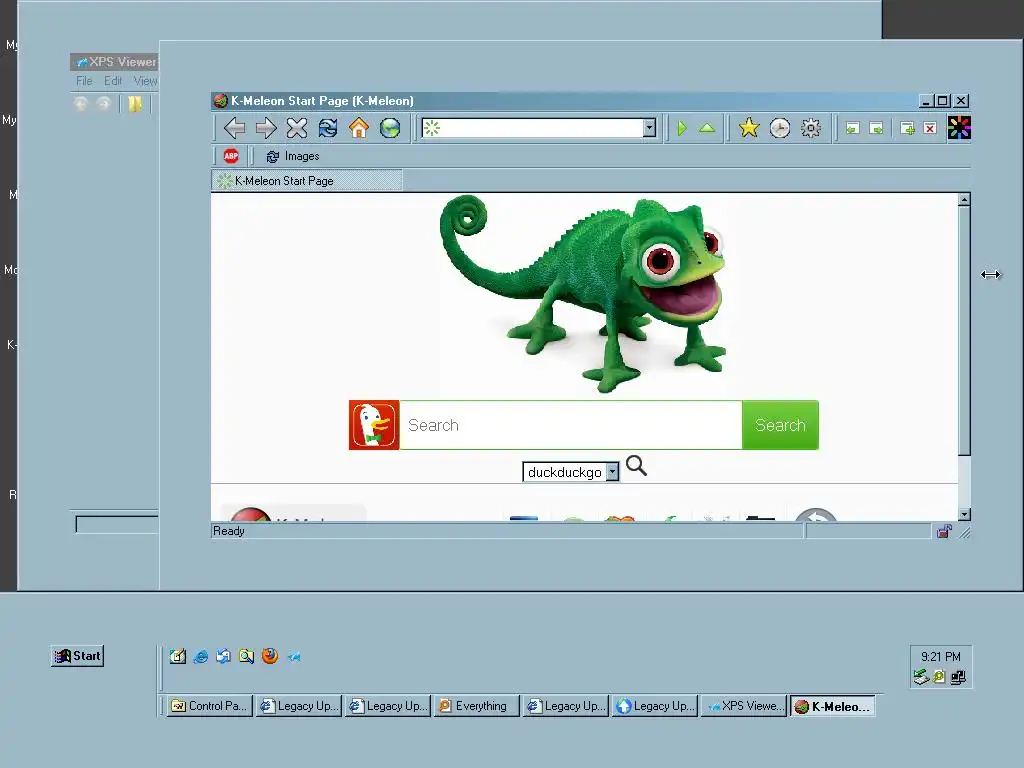1024x768 pixels.
Task: Click the DuckDuckGo duck logo
Action: click(374, 425)
